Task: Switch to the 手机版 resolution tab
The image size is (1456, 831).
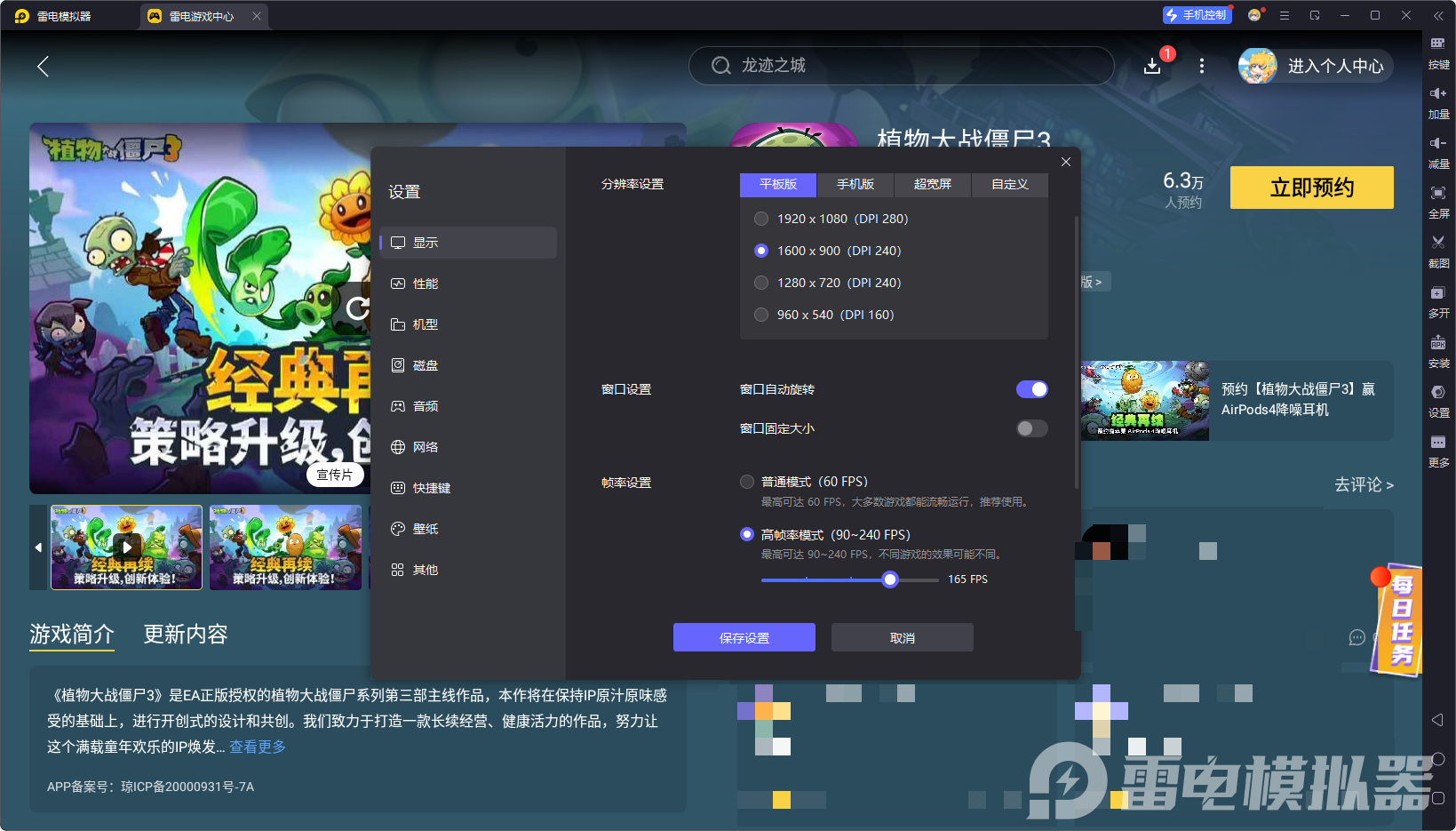Action: point(854,184)
